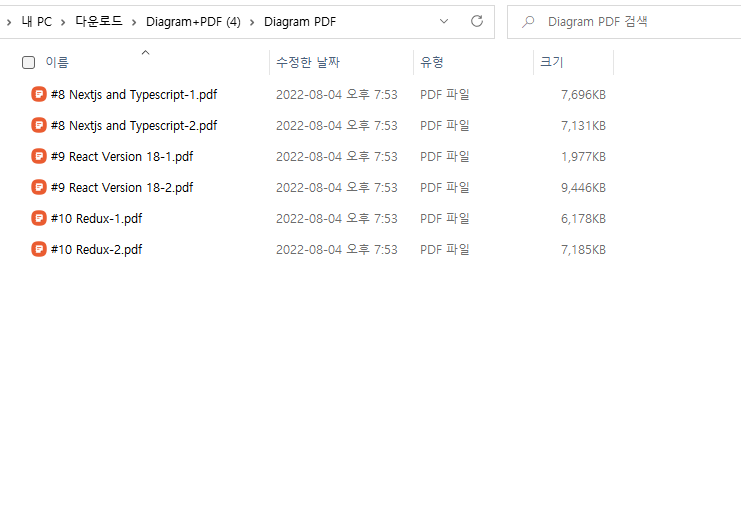Select file #10 Redux-1.pdf
Viewport: 741px width, 514px height.
pos(96,218)
